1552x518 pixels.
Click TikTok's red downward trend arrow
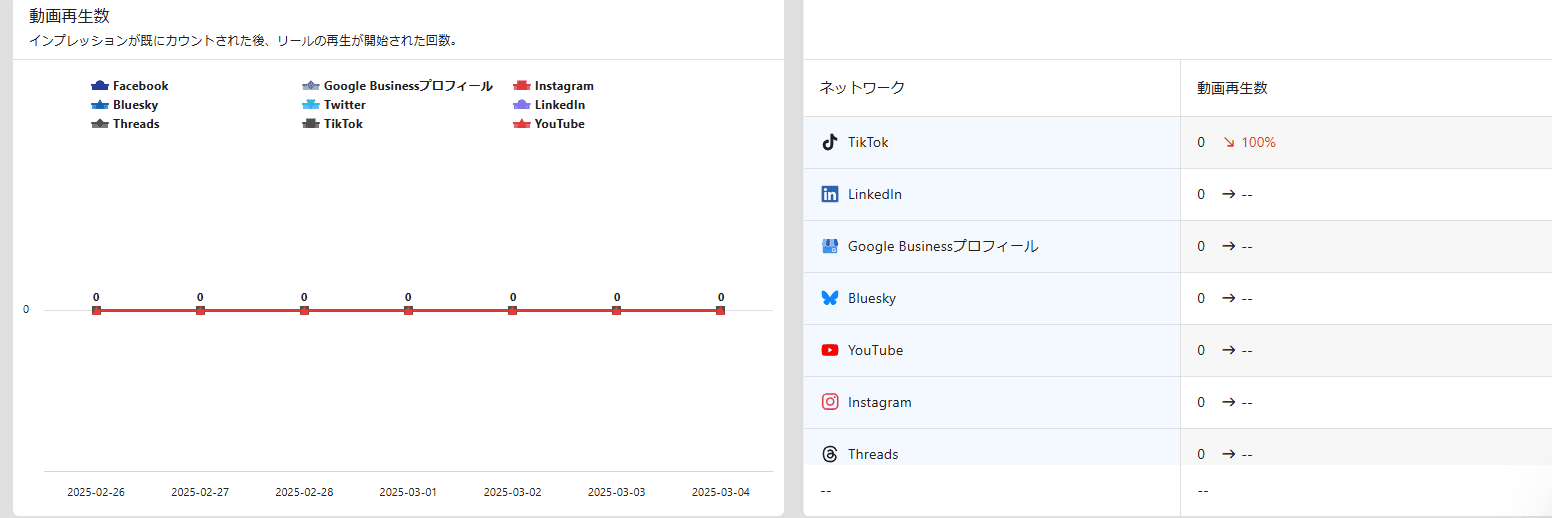1229,143
